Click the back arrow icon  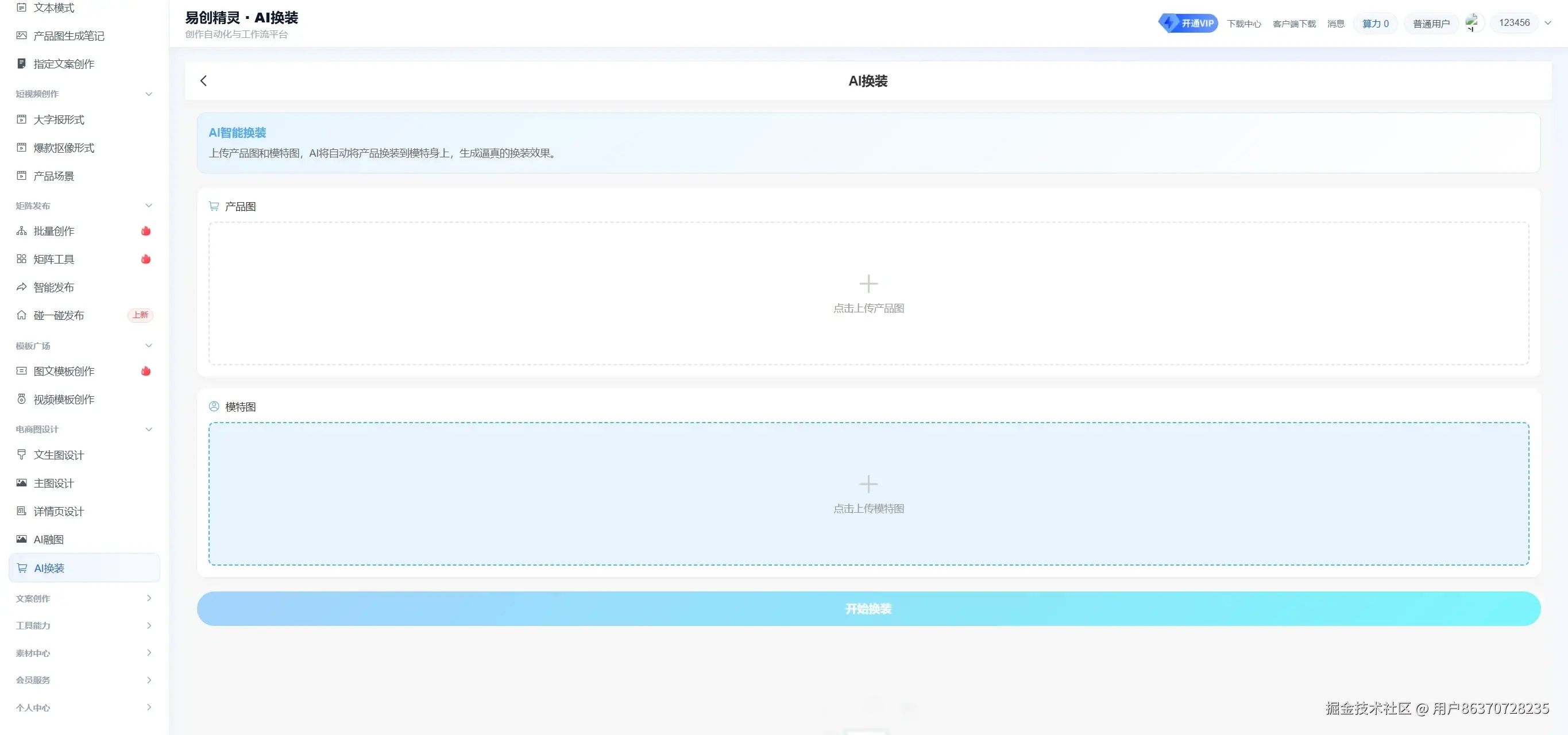[204, 81]
